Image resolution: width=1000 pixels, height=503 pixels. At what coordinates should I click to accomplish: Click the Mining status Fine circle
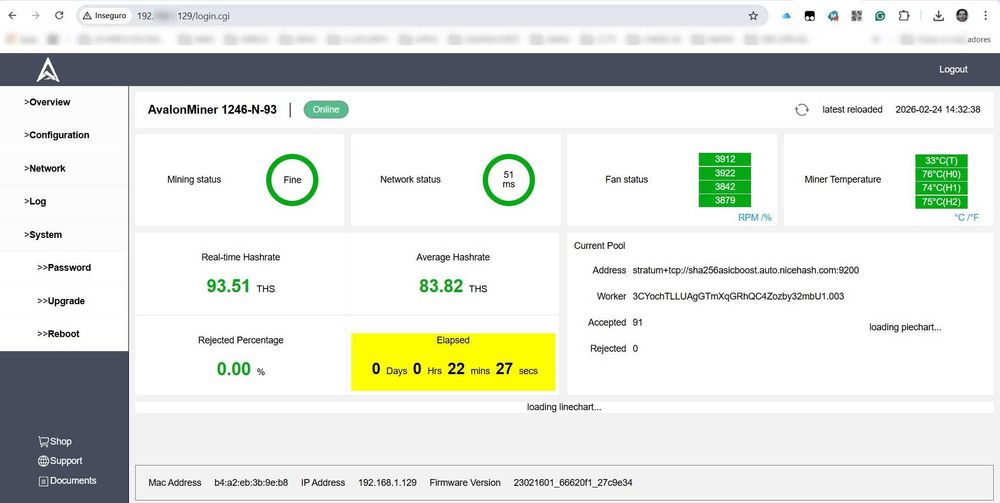292,180
